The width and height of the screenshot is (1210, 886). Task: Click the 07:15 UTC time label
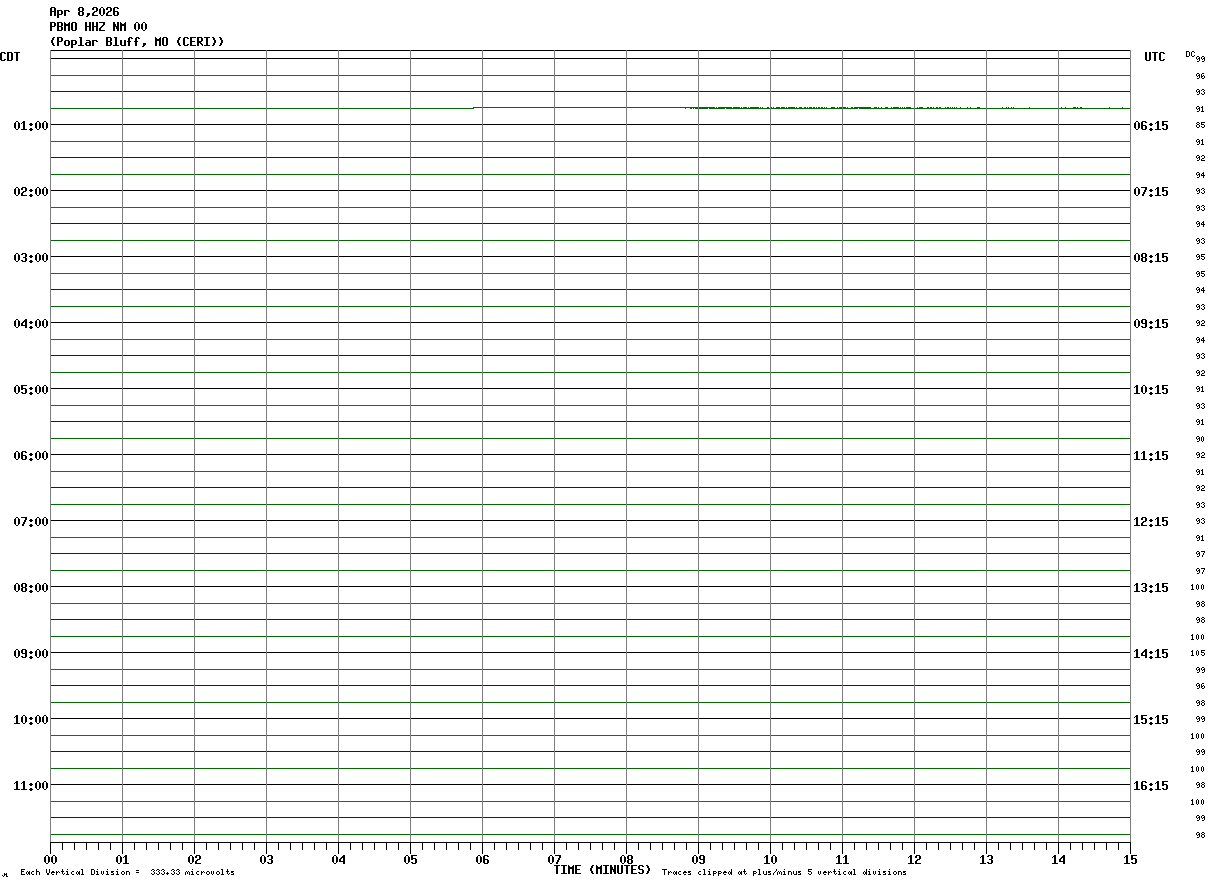click(1151, 192)
